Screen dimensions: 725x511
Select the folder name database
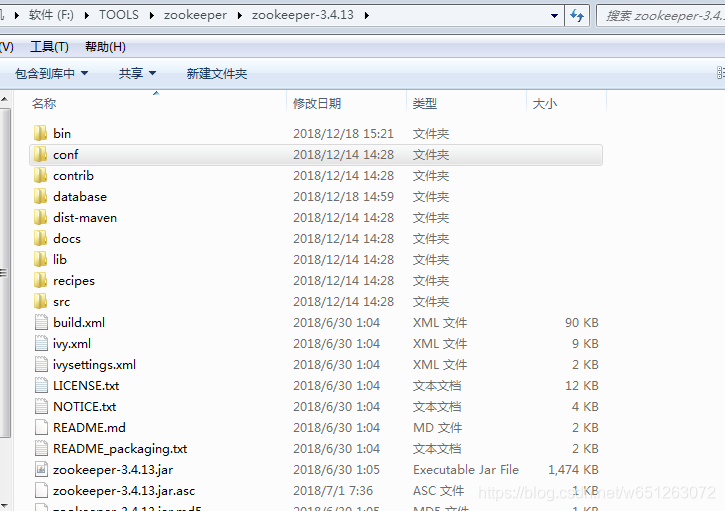coord(80,197)
